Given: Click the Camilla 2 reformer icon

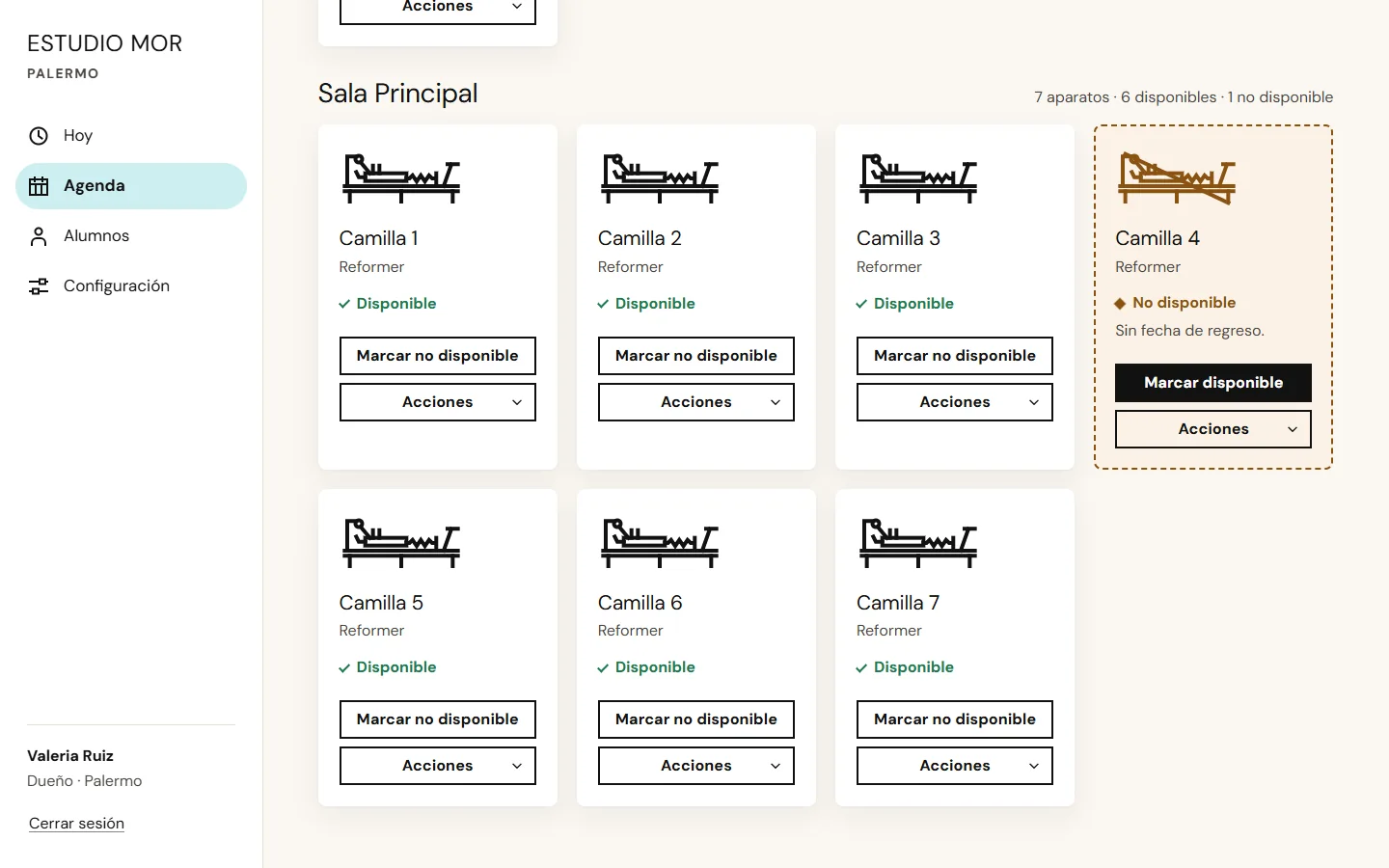Looking at the screenshot, I should 660,178.
